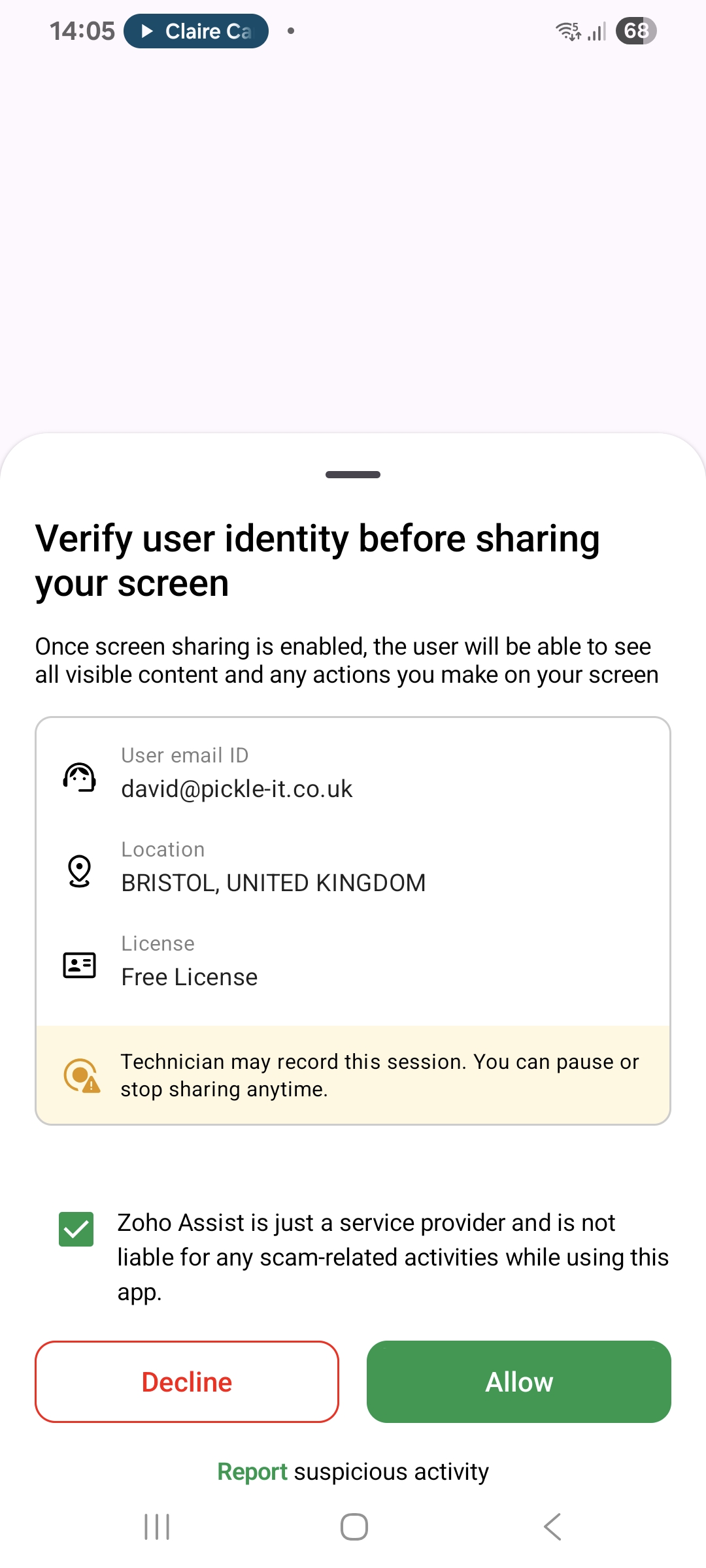Screen dimensions: 706x1568
Task: Uncheck the Zoho Assist liability checkbox
Action: [76, 1229]
